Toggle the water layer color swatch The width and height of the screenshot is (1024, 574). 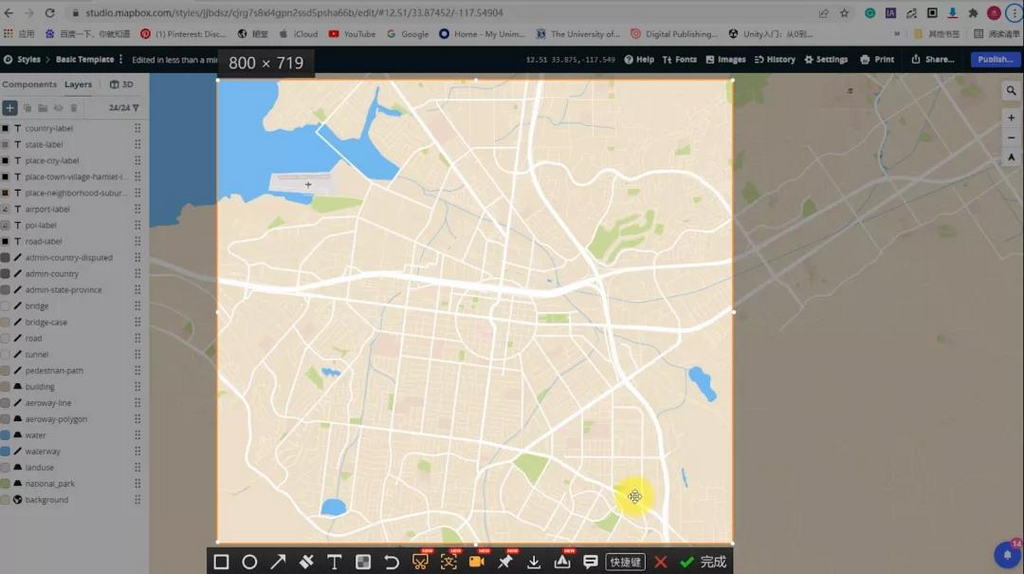tap(6, 436)
